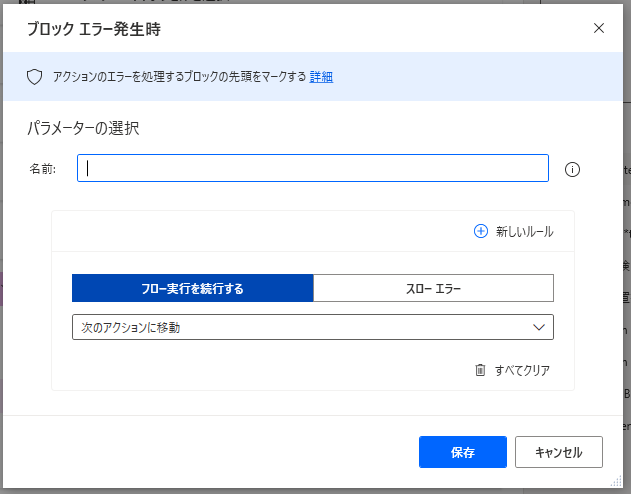This screenshot has width=631, height=494.
Task: Select the フロー実行を続行する option
Action: coord(192,289)
